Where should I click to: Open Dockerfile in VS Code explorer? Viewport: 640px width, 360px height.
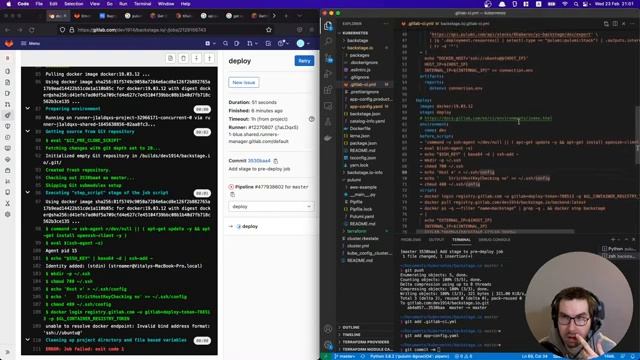(360, 129)
